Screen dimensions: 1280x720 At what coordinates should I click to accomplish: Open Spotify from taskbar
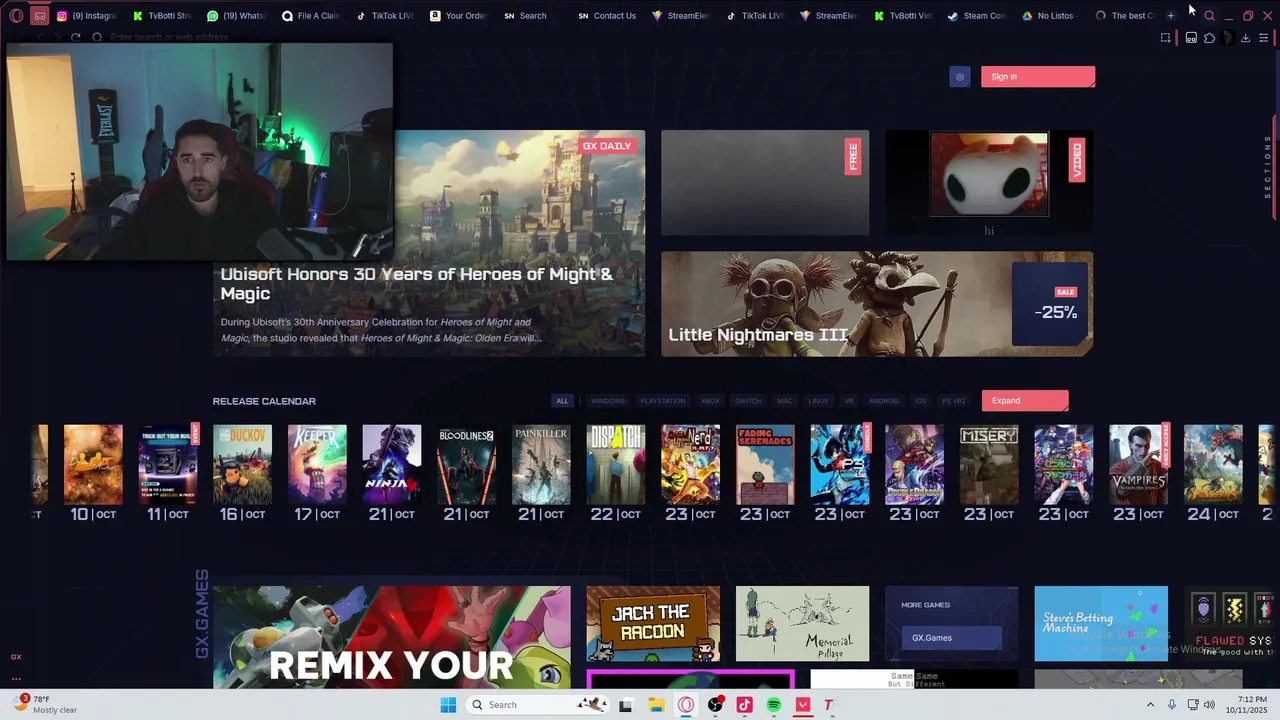pos(774,705)
